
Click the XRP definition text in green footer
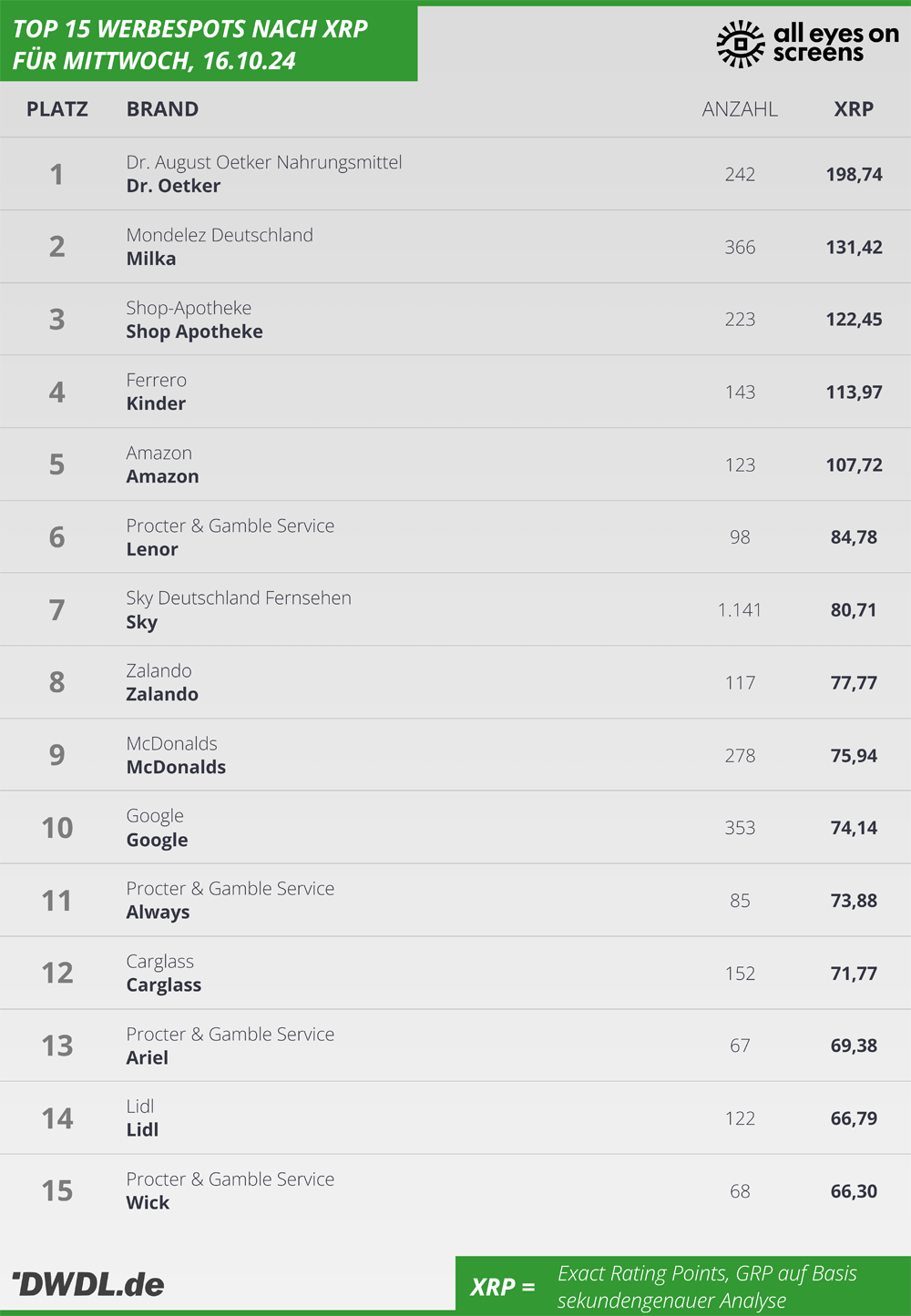click(x=707, y=1287)
